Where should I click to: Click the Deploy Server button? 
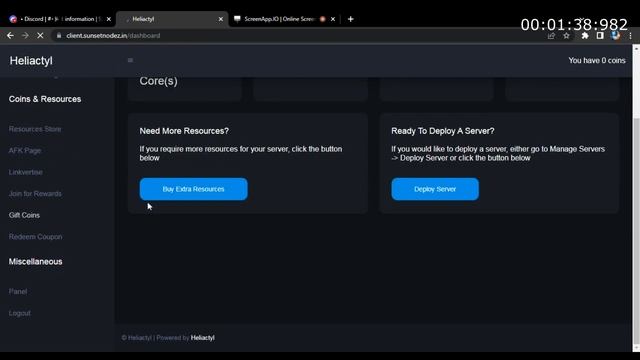tap(435, 189)
